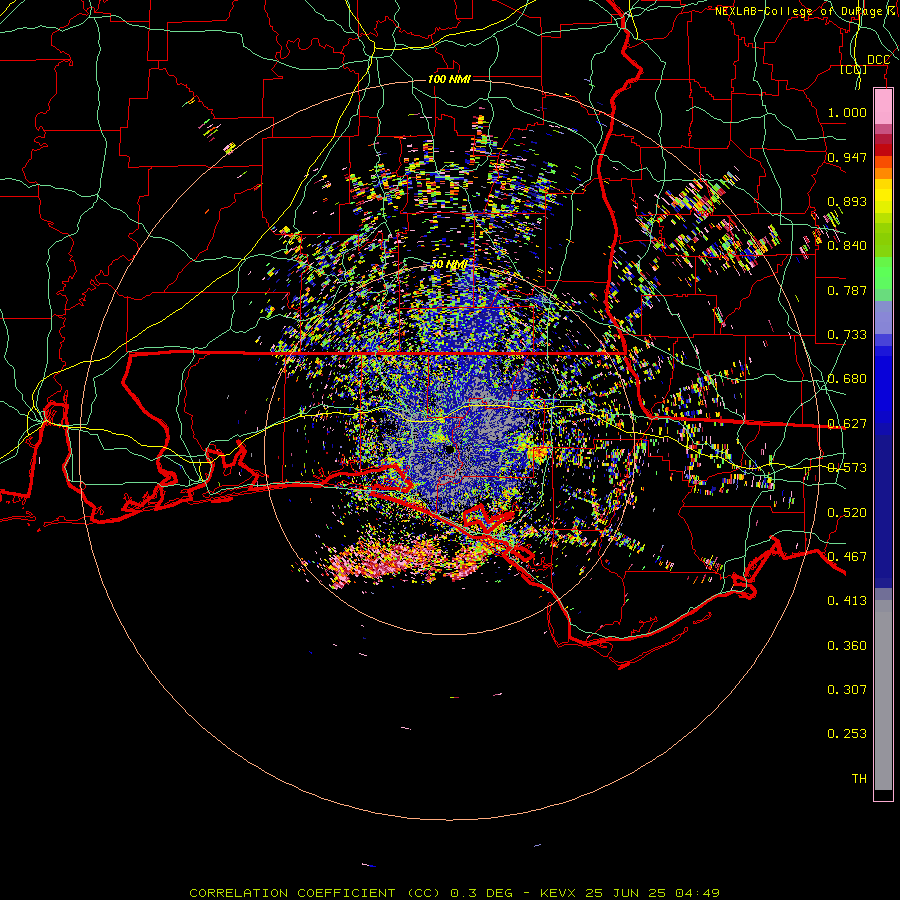Click the 0.360 legend value
Viewport: 900px width, 900px height.
pos(847,646)
